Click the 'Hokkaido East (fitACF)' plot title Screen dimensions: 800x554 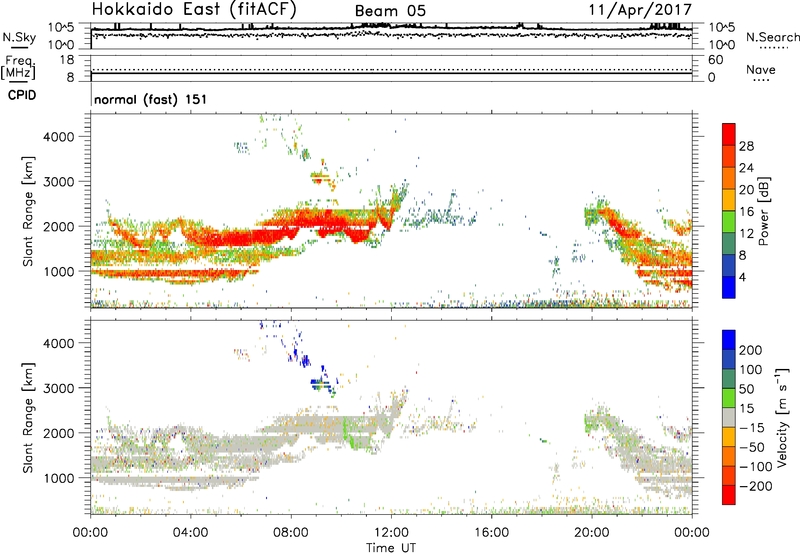point(194,10)
